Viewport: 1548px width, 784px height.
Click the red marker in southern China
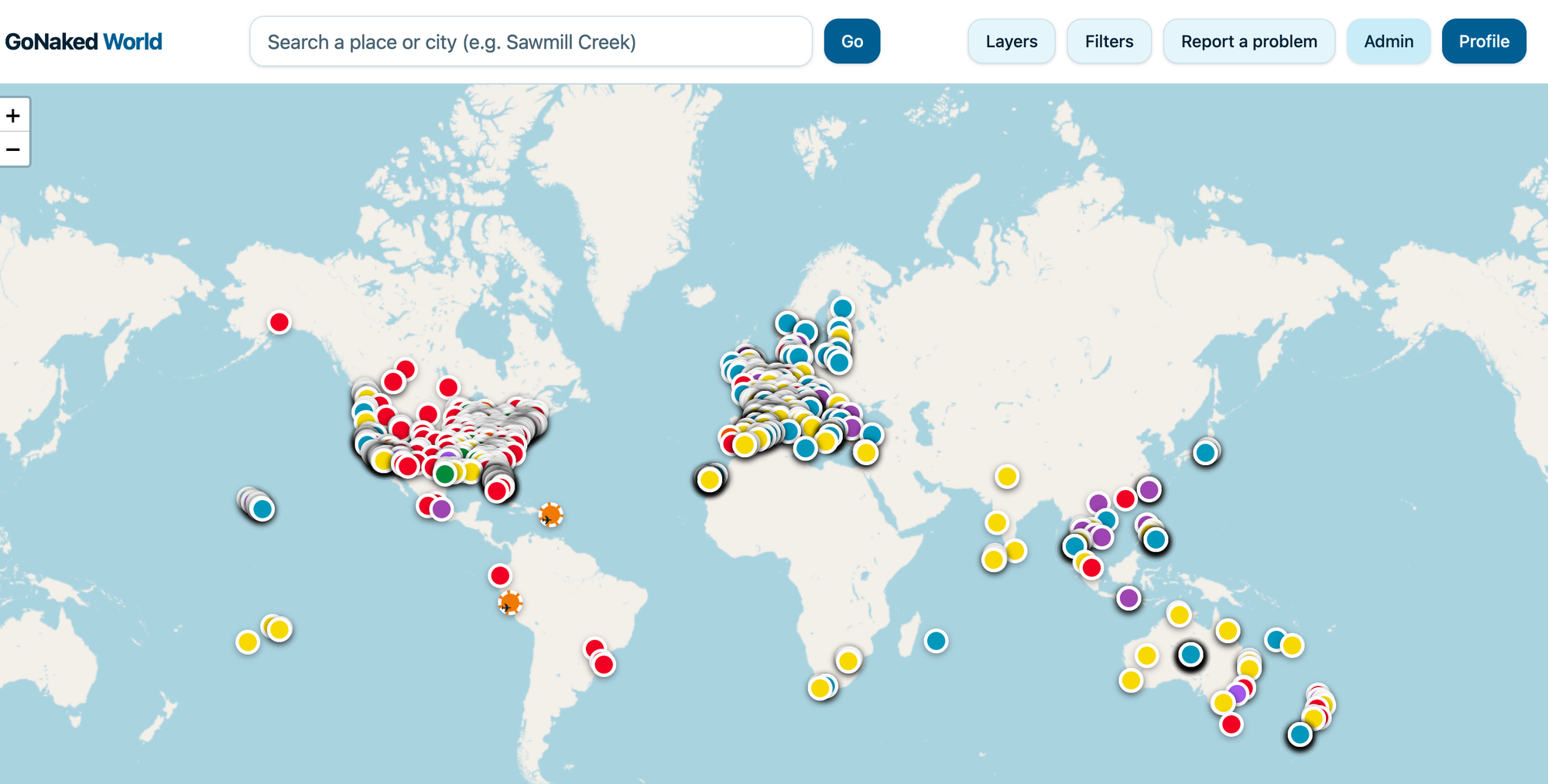point(1125,498)
